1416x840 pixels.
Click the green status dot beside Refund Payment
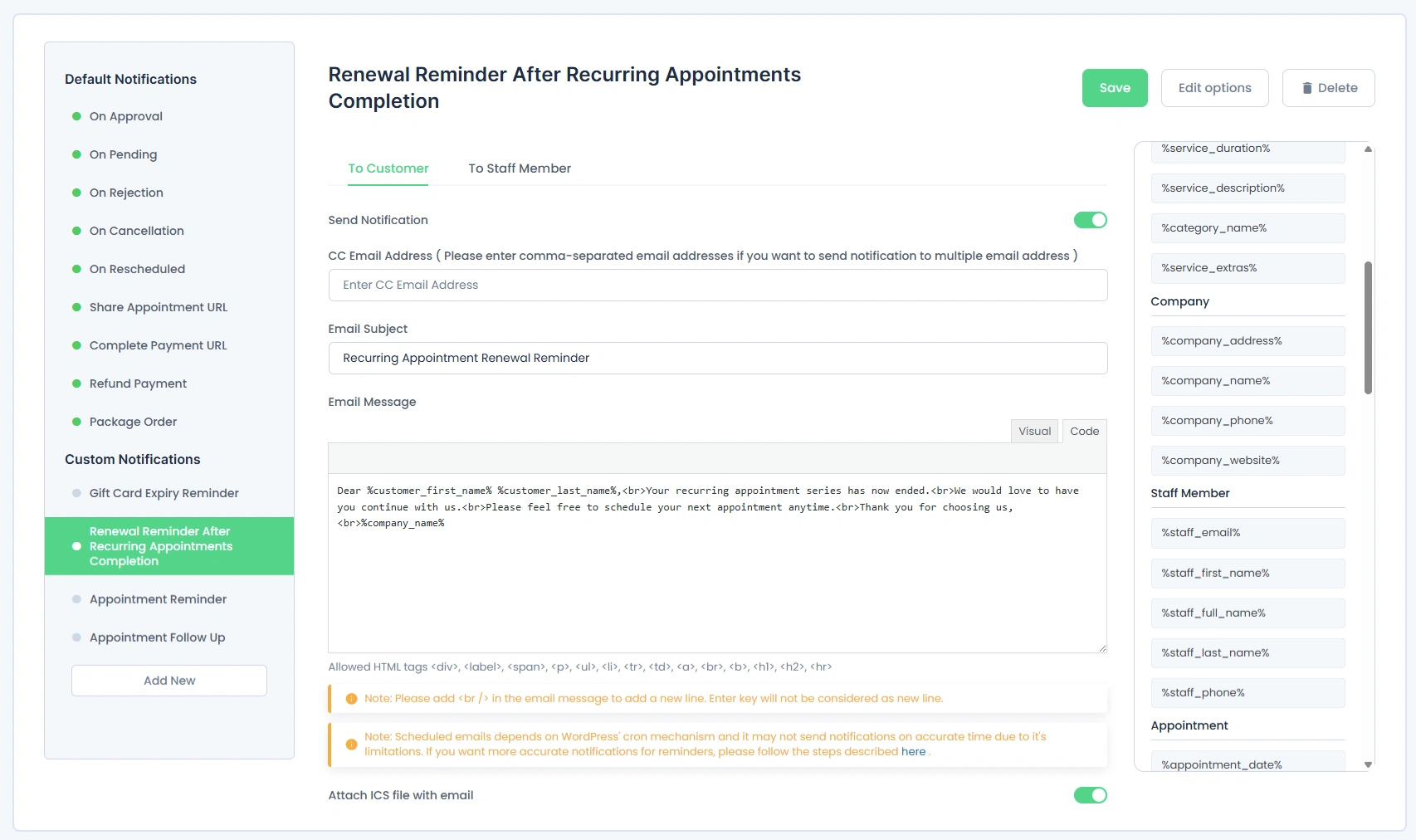pyautogui.click(x=76, y=383)
